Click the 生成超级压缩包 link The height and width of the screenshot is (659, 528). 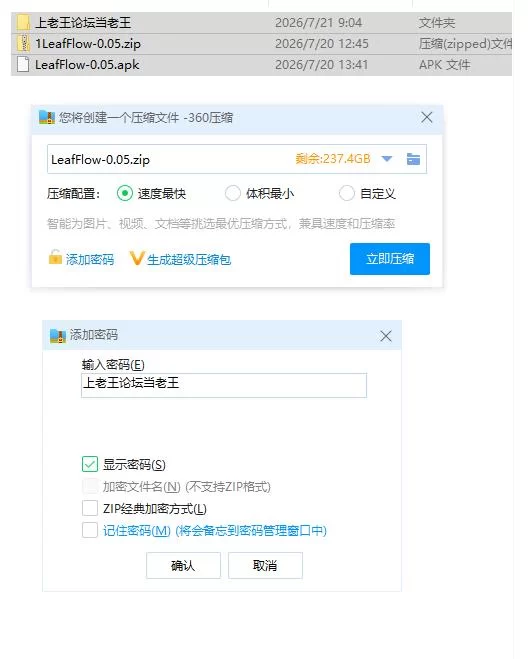[x=189, y=259]
